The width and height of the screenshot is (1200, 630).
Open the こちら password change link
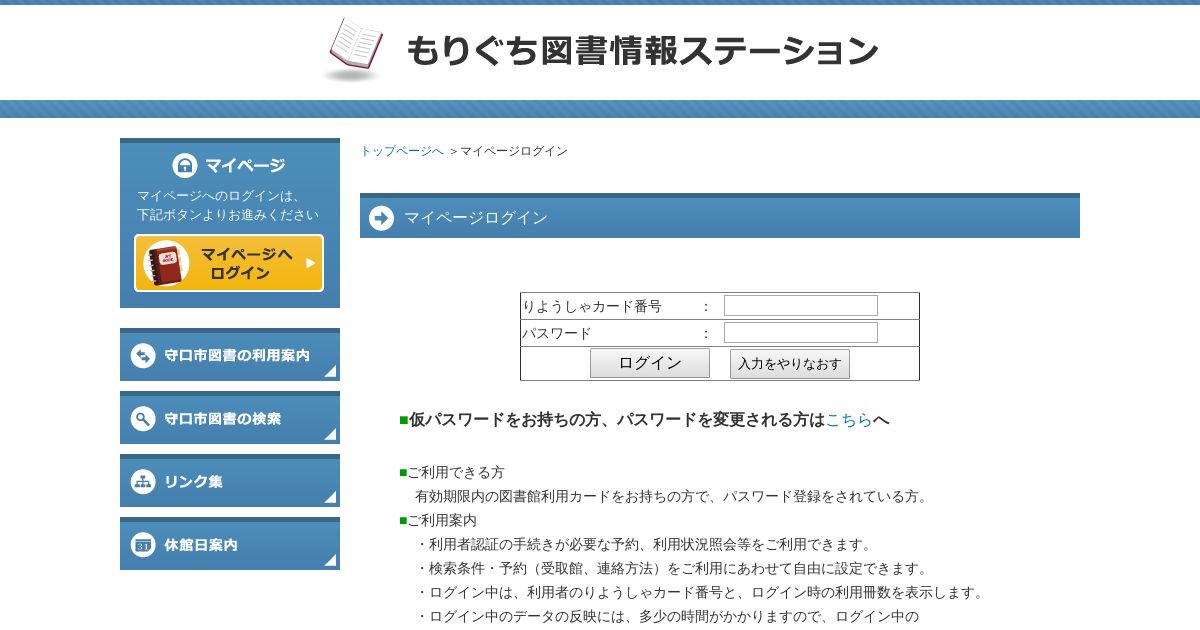click(849, 420)
